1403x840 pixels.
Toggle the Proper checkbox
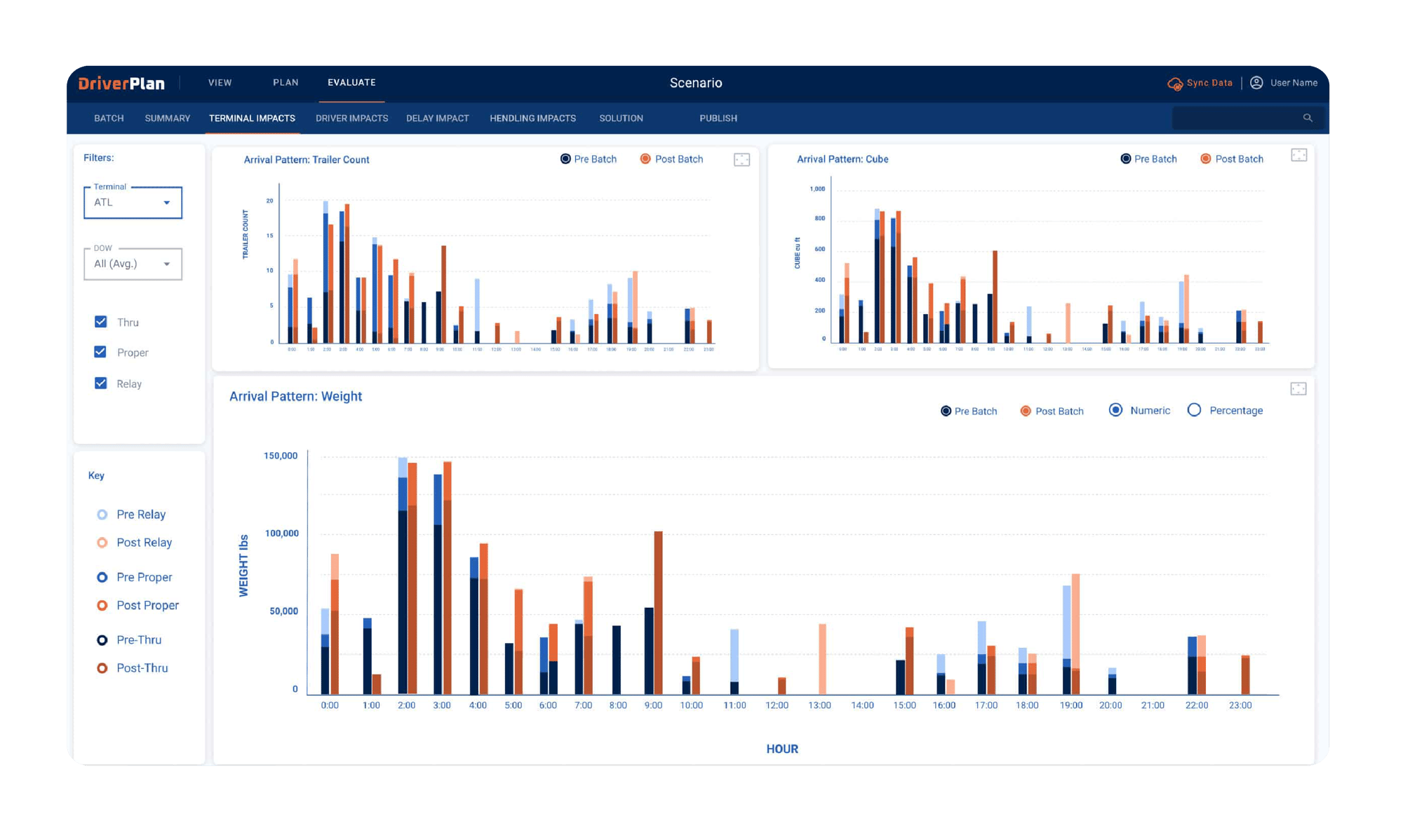101,352
